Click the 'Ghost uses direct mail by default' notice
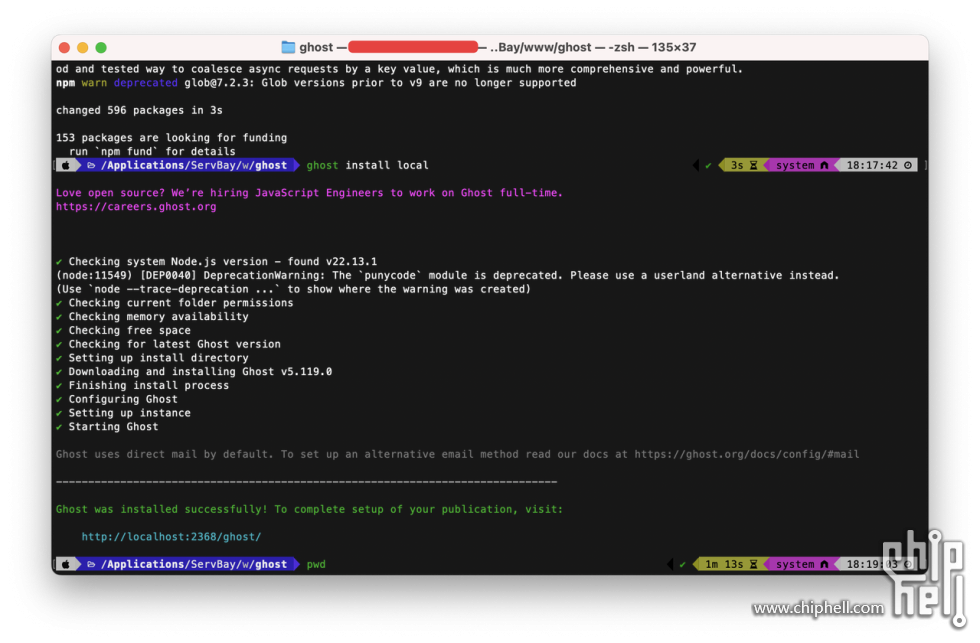 tap(458, 454)
